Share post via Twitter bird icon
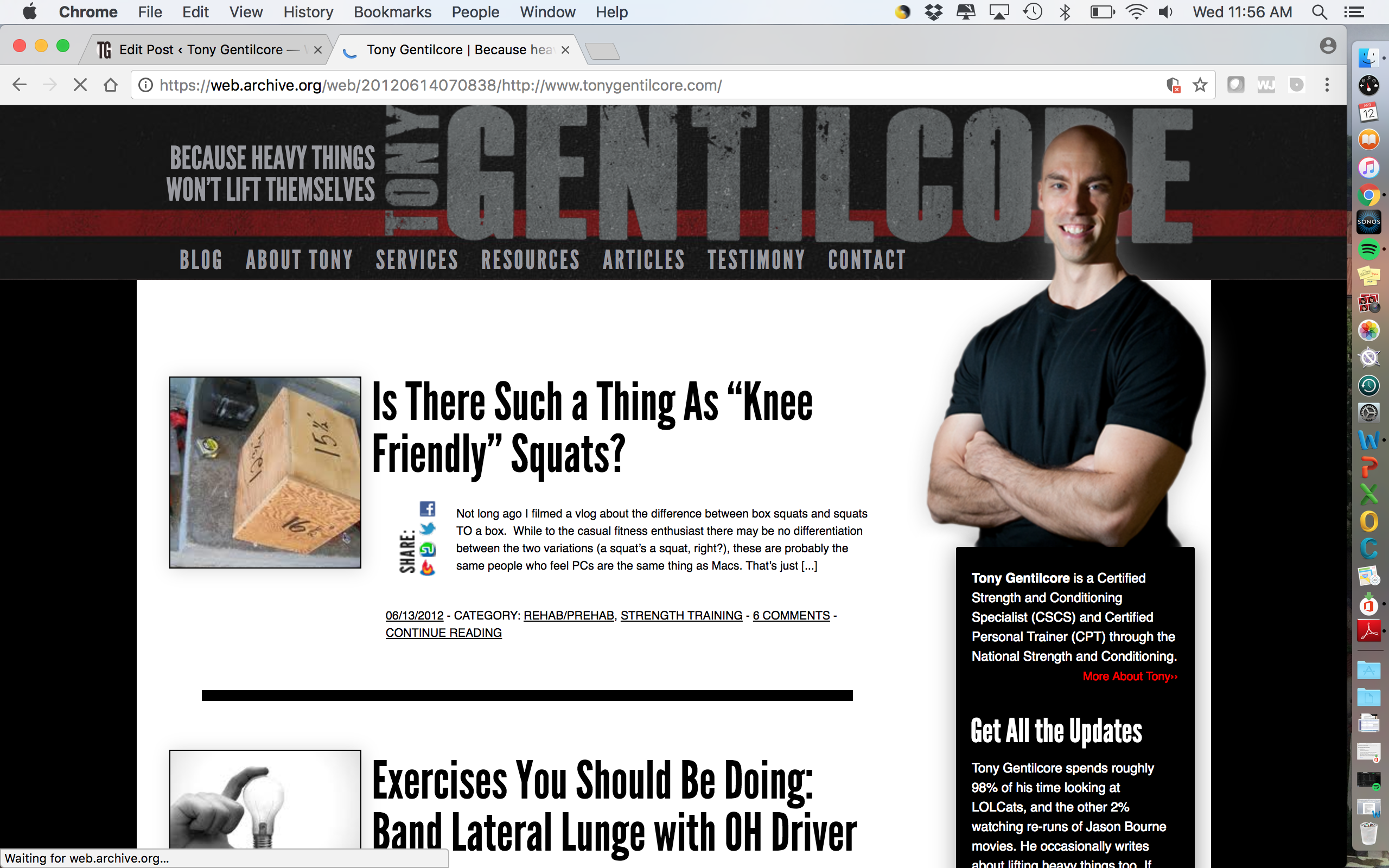The width and height of the screenshot is (1389, 868). (x=428, y=529)
